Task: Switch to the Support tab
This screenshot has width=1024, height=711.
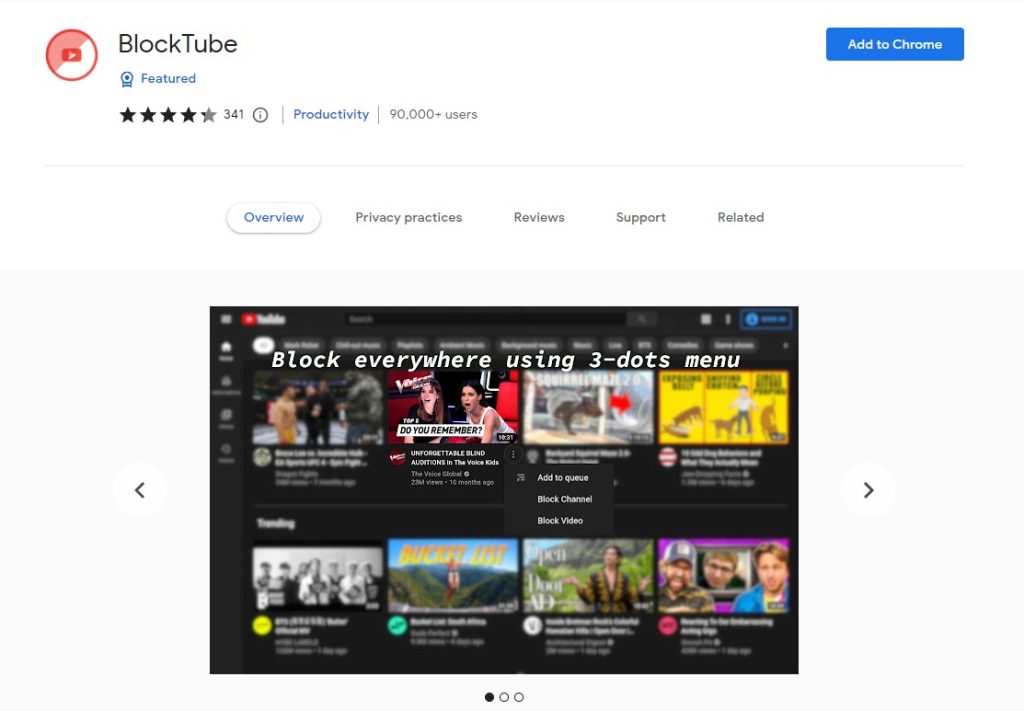Action: coord(641,217)
